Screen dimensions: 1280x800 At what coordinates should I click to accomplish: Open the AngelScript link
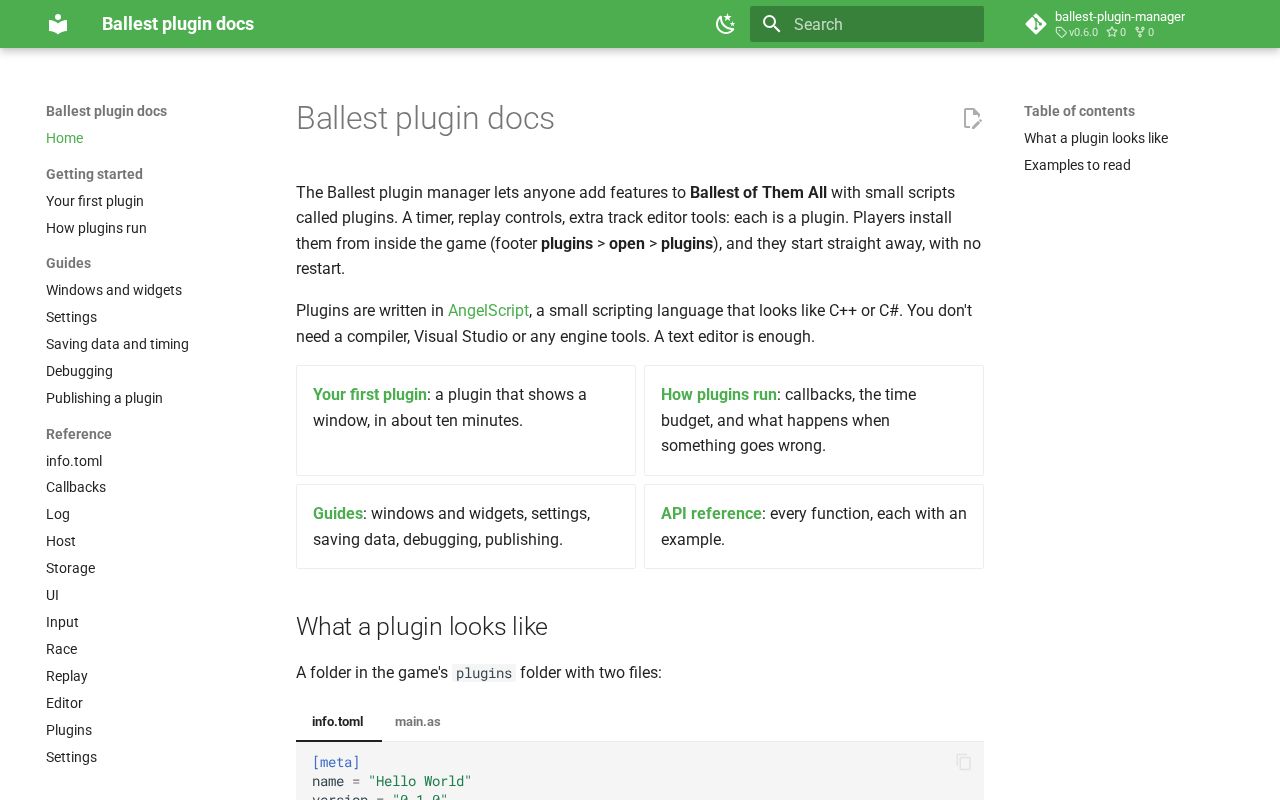coord(488,310)
